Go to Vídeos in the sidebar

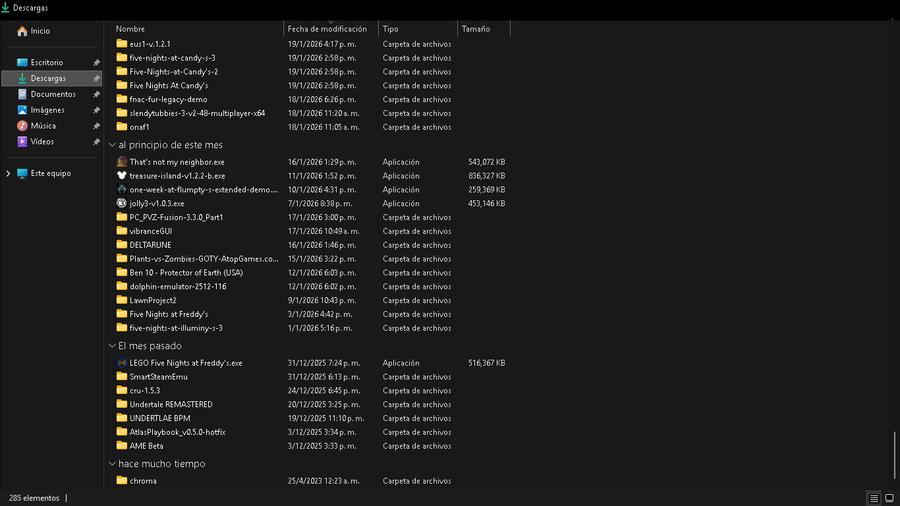click(x=42, y=142)
